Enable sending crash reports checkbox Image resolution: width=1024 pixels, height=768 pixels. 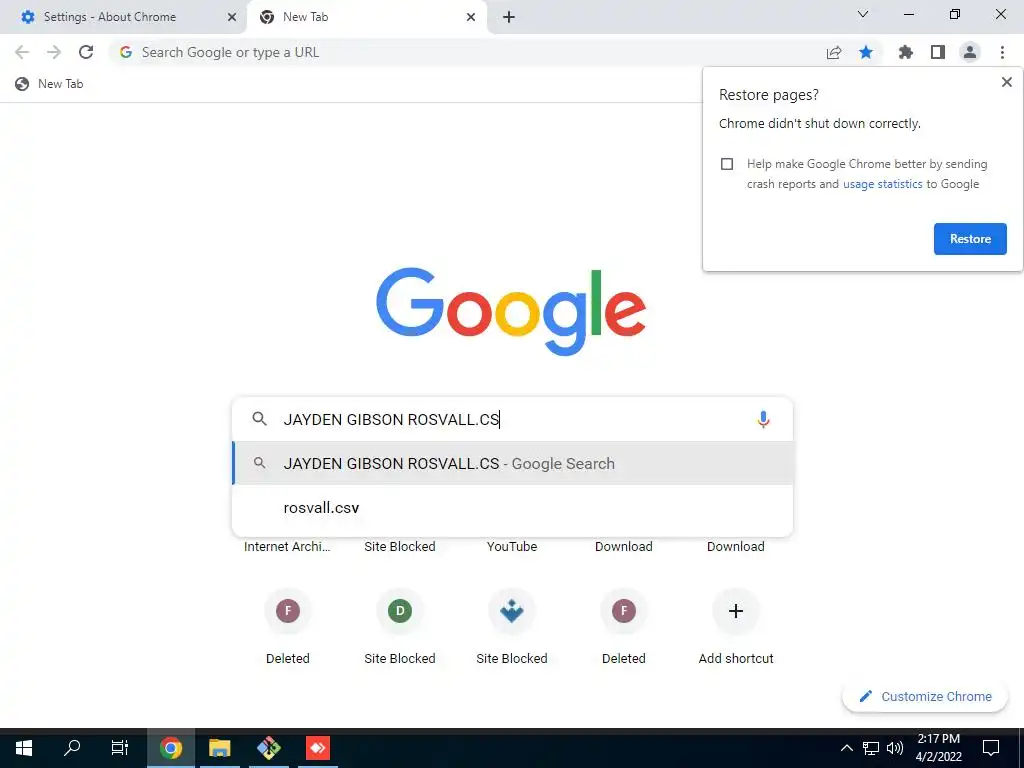tap(727, 164)
